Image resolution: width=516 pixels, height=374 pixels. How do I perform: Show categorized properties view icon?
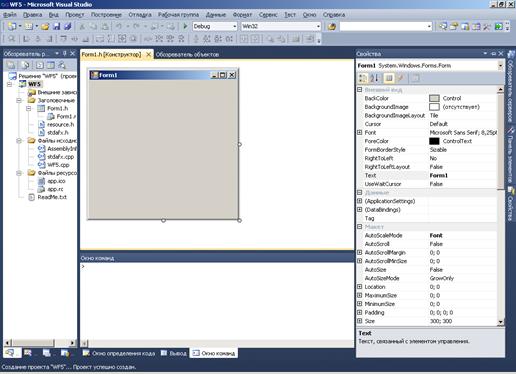pyautogui.click(x=363, y=78)
